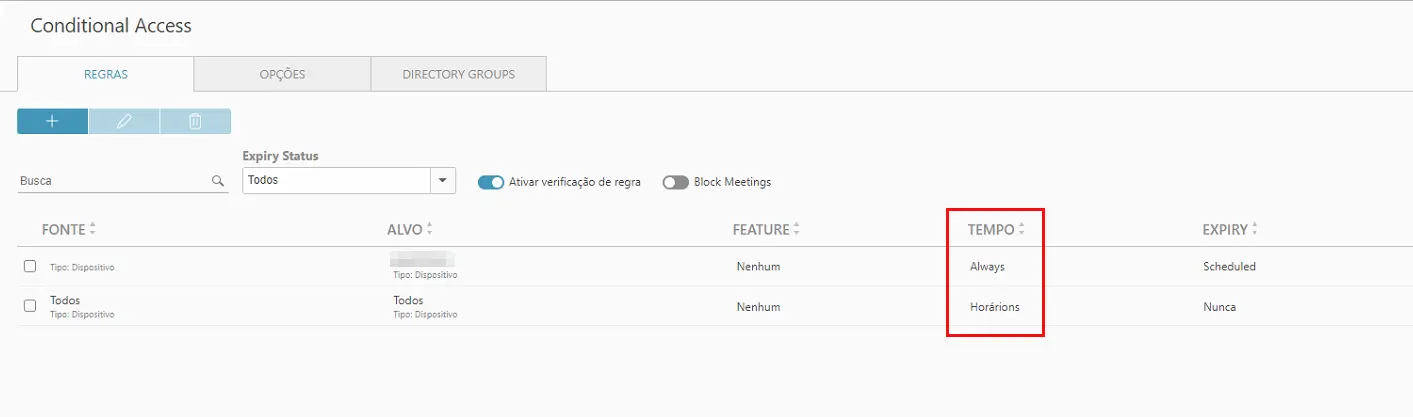Sort rules by FEATURE column arrows
Screen dimensions: 1413x417
coord(797,229)
